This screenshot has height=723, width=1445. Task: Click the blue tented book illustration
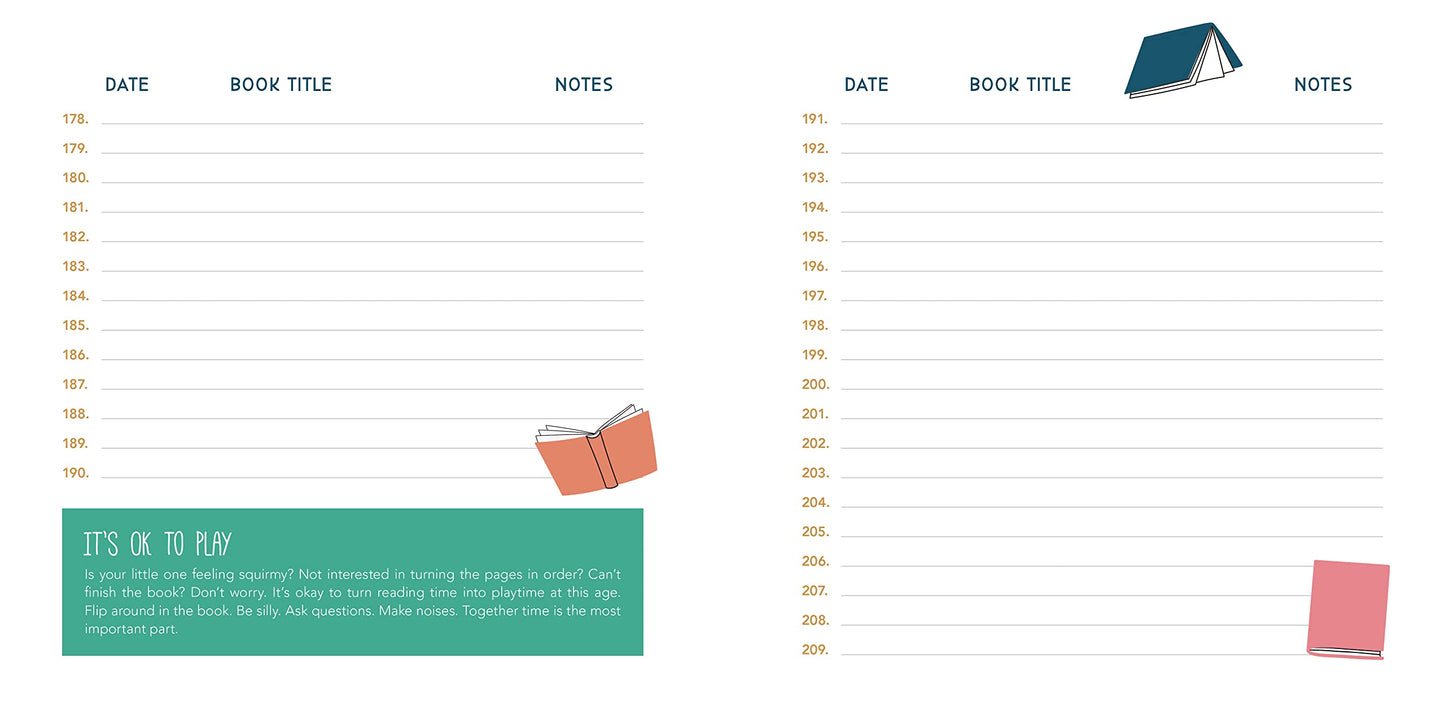(1181, 61)
